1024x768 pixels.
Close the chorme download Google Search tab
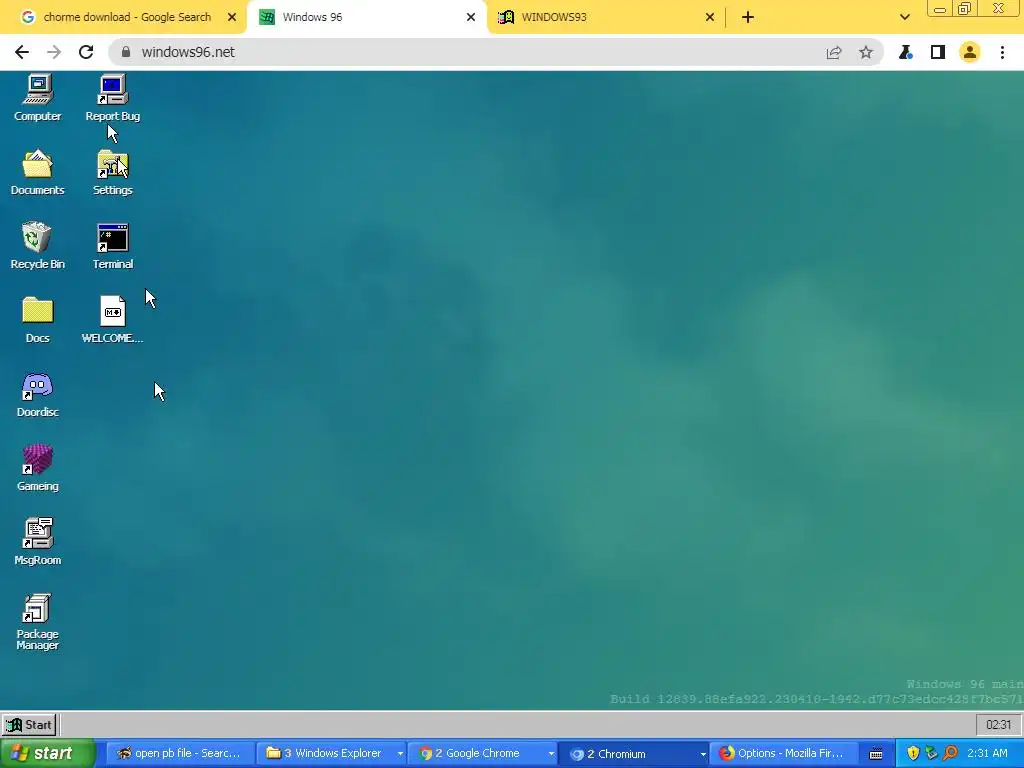tap(232, 17)
